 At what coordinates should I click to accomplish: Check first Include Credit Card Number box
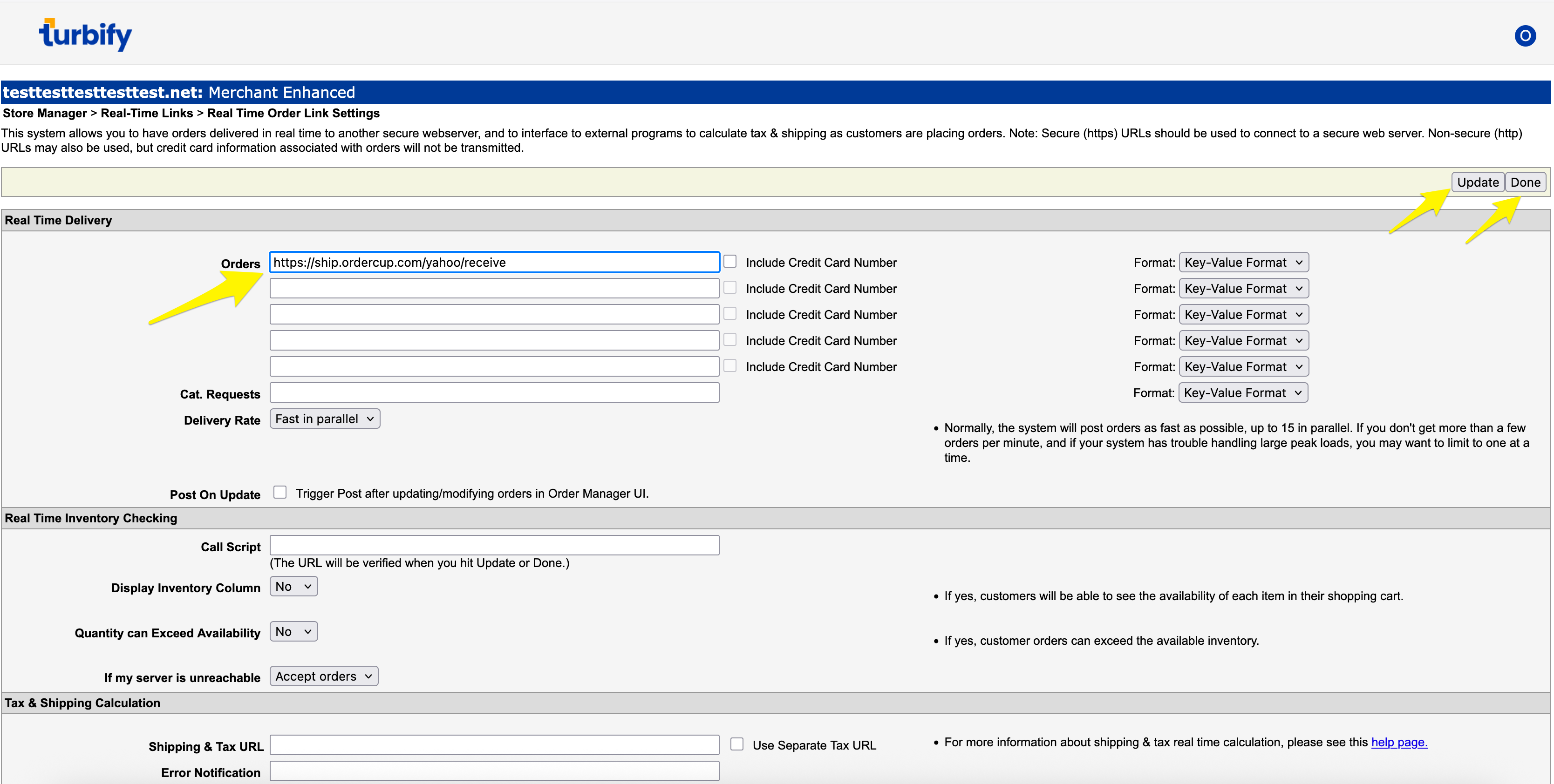coord(730,261)
